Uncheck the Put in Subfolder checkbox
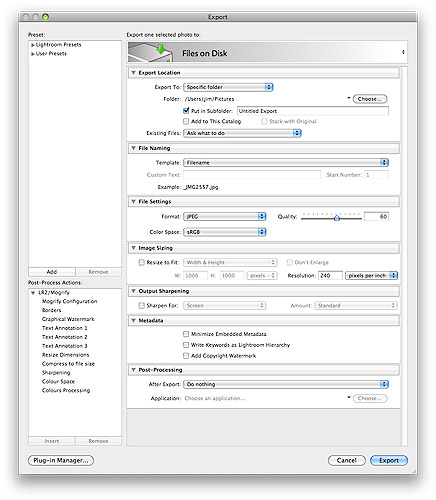Viewport: 436px width, 500px height. [x=186, y=110]
